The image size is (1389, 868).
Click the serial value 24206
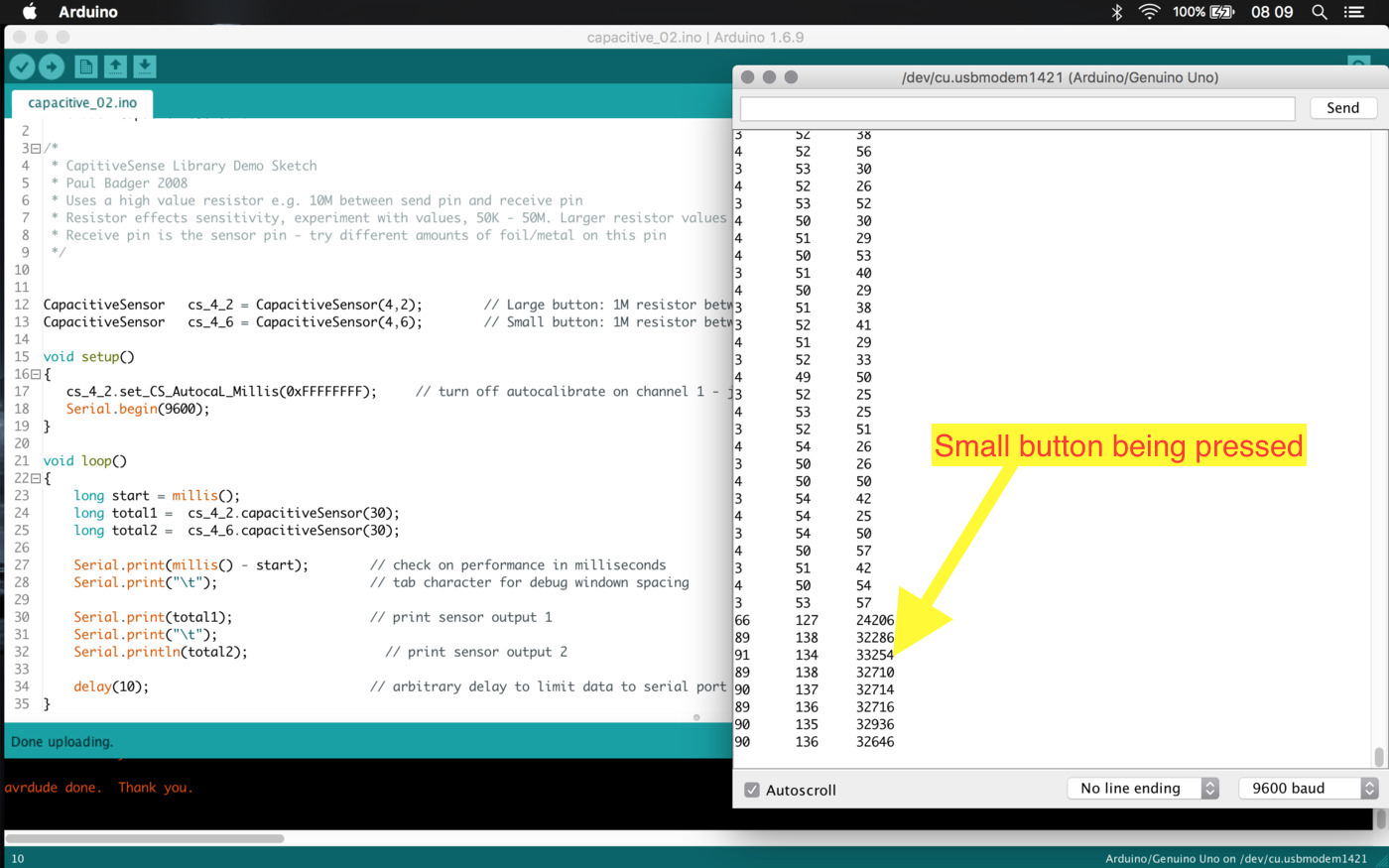875,620
